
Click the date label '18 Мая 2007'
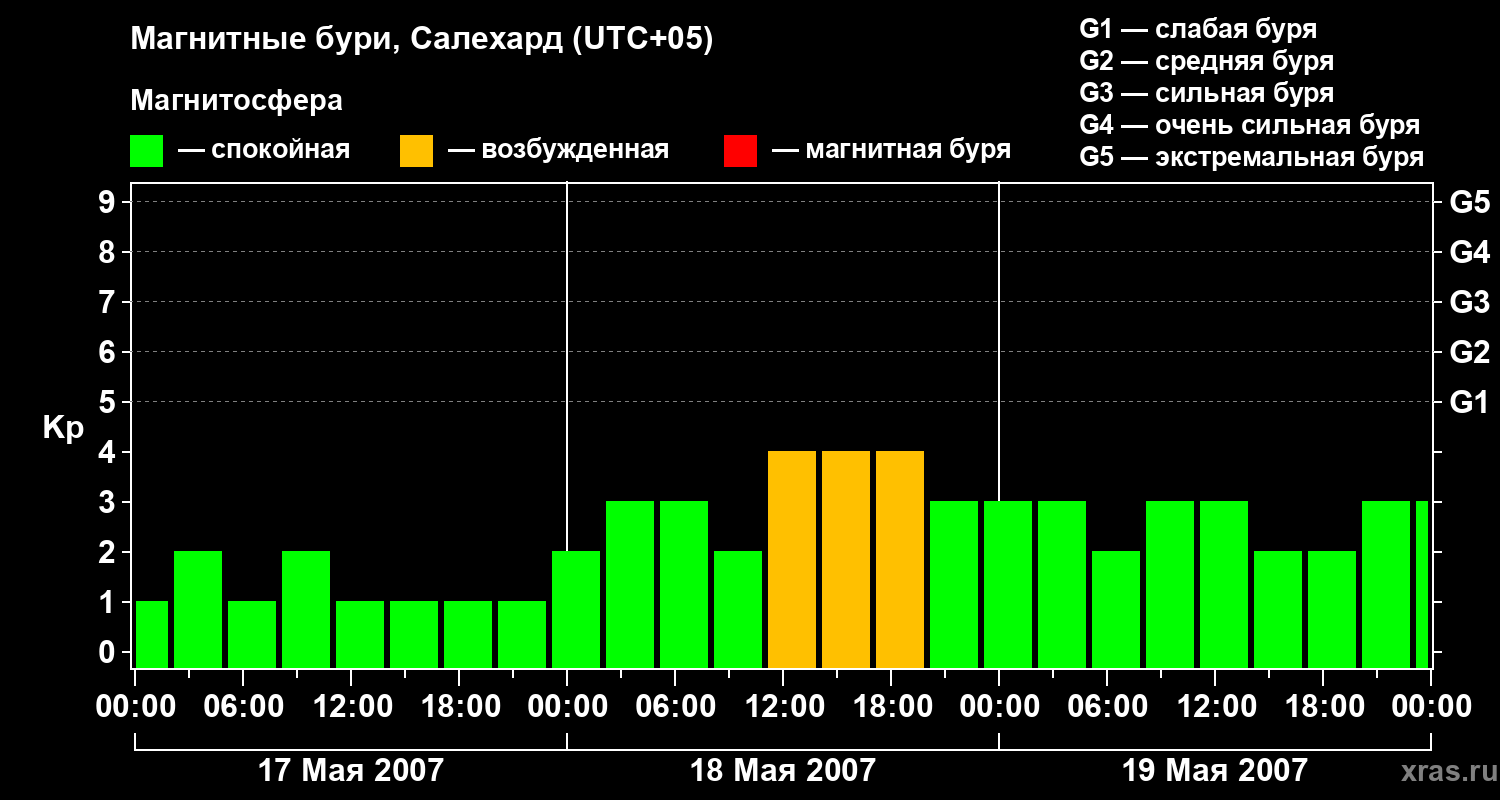[x=783, y=770]
